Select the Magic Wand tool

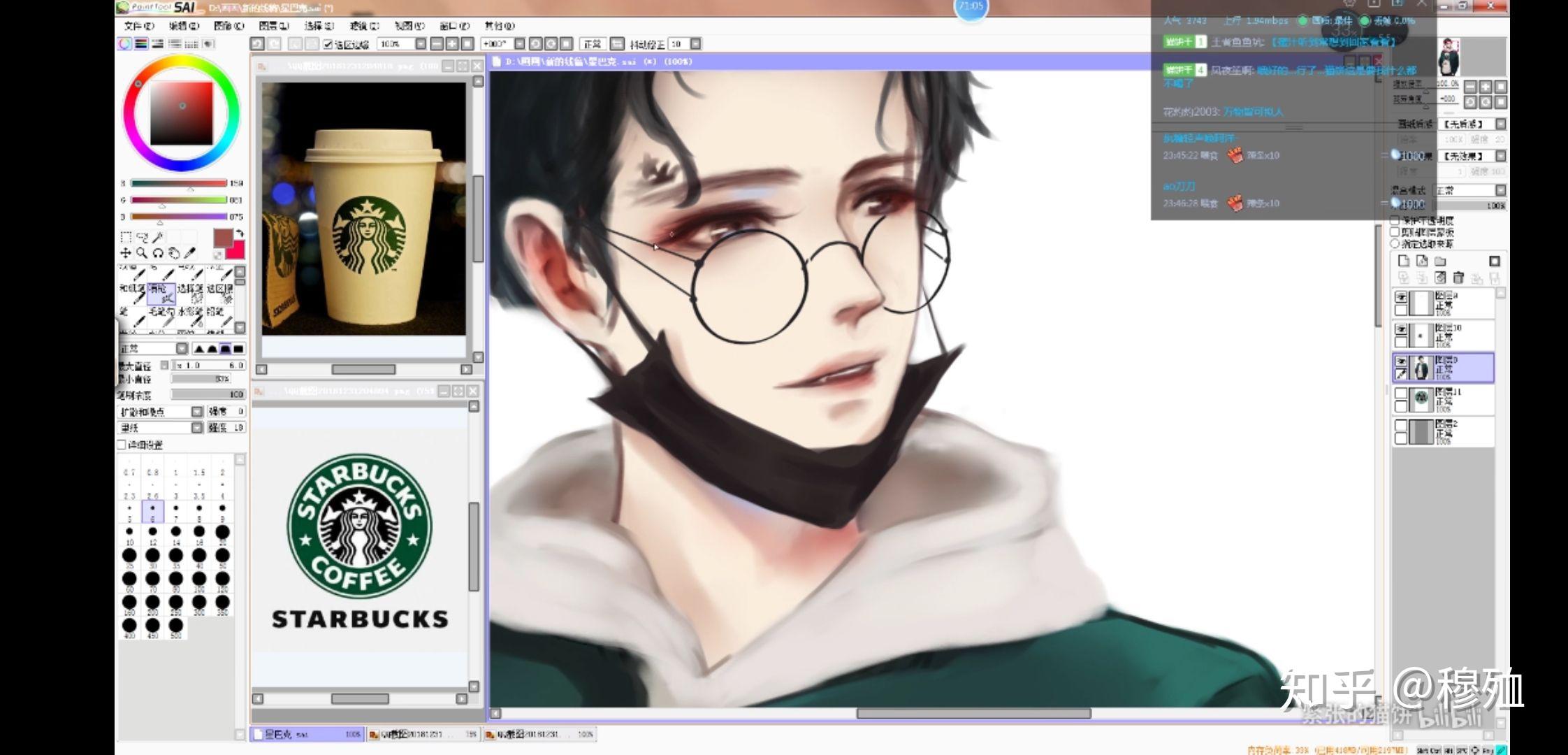pyautogui.click(x=159, y=237)
